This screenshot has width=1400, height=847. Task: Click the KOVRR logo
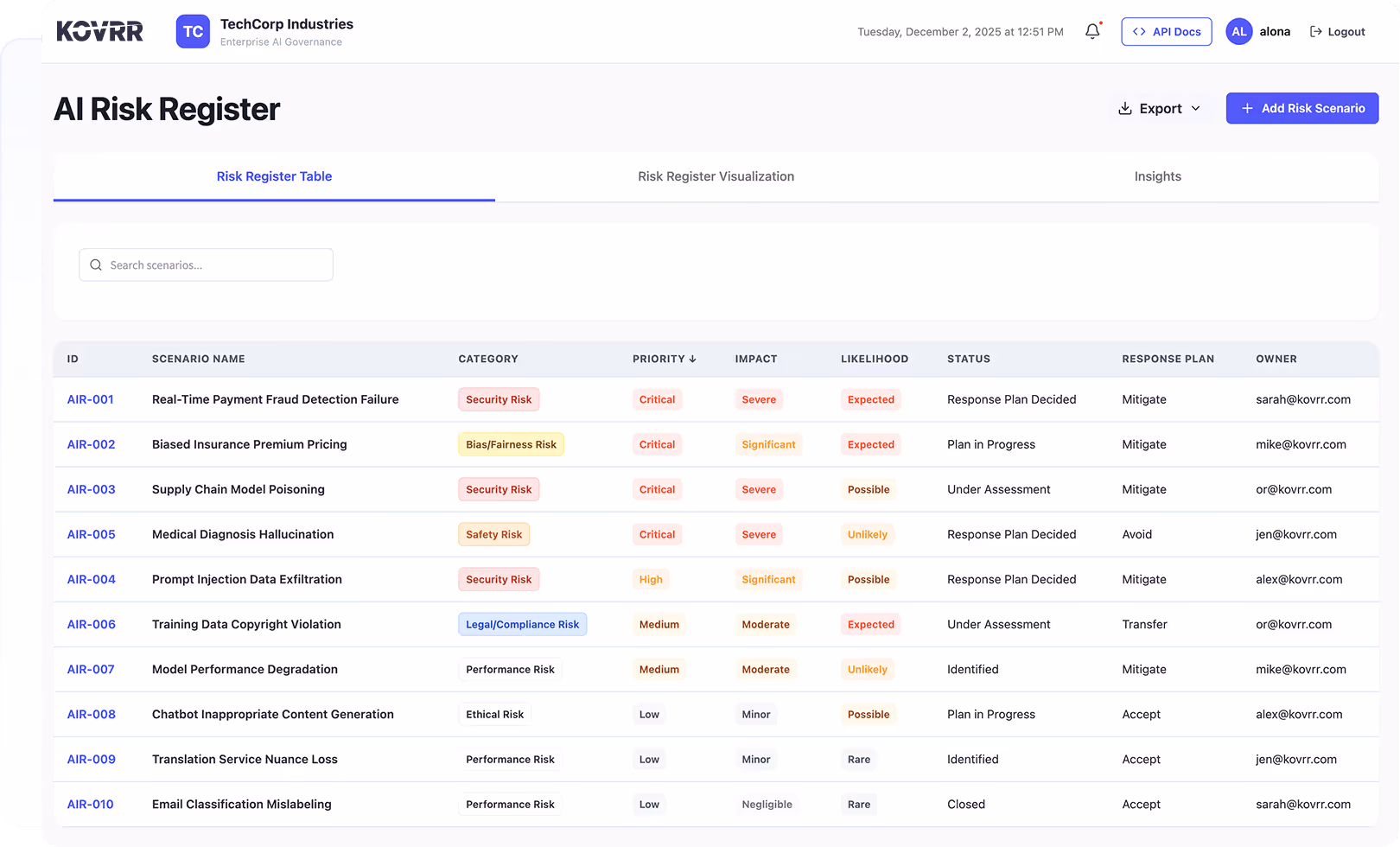point(100,31)
